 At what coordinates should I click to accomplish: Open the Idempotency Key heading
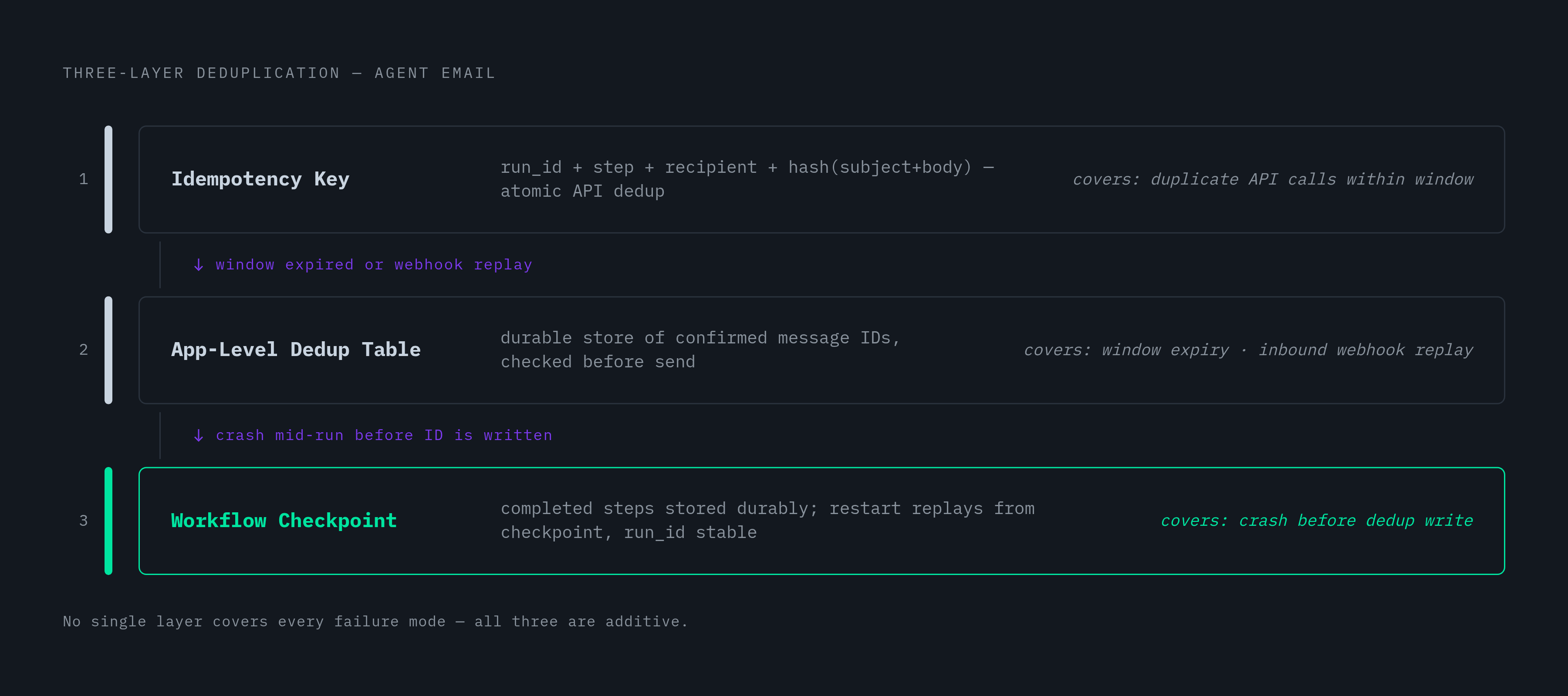coord(260,179)
